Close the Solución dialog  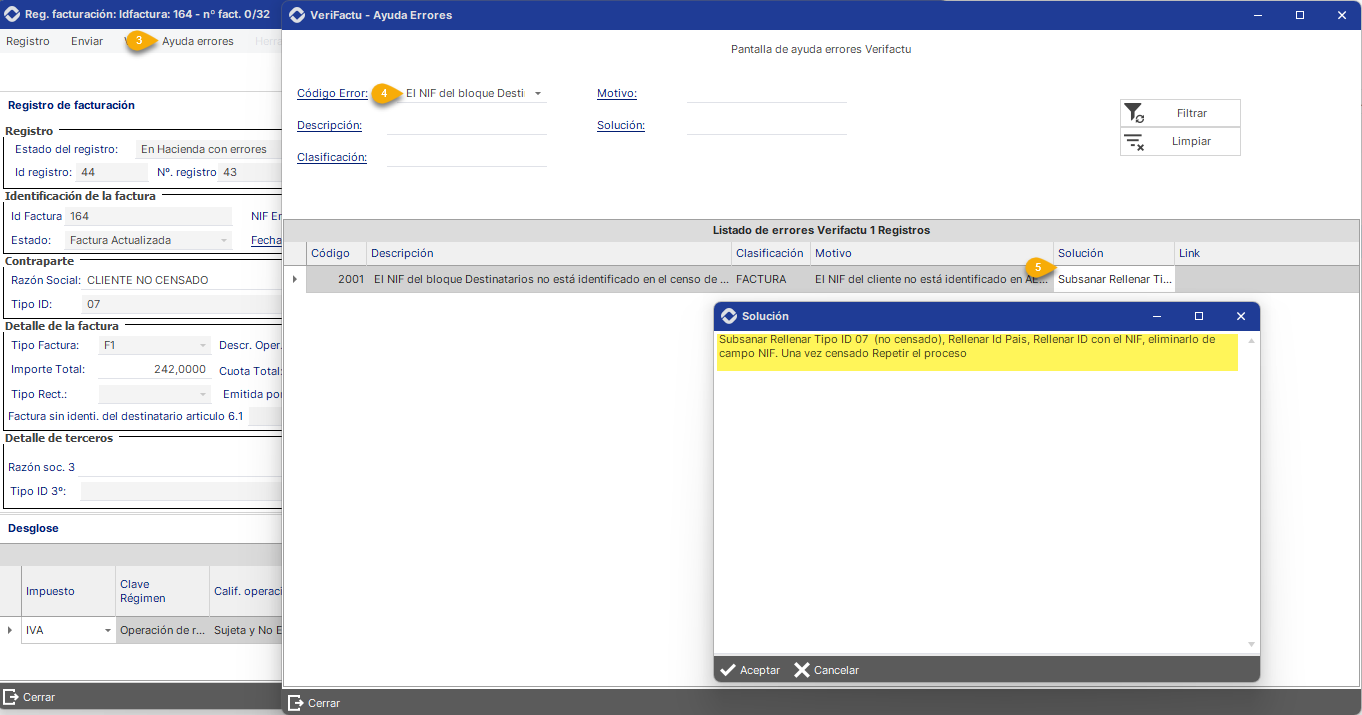click(1240, 316)
